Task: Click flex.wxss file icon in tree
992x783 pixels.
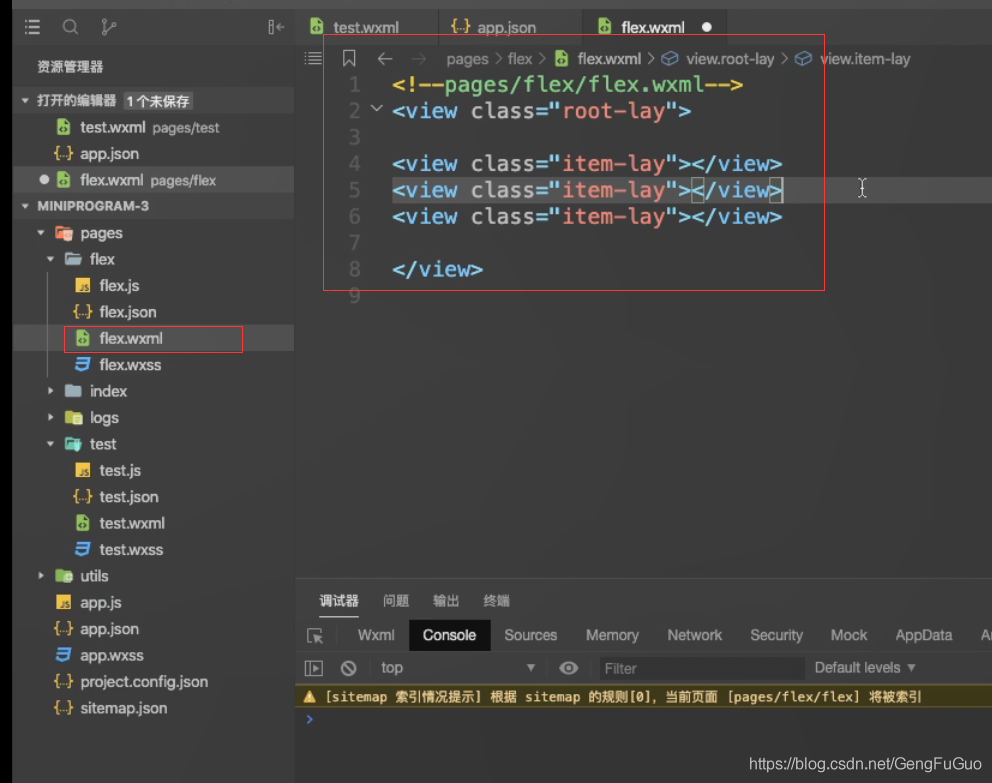Action: coord(83,365)
